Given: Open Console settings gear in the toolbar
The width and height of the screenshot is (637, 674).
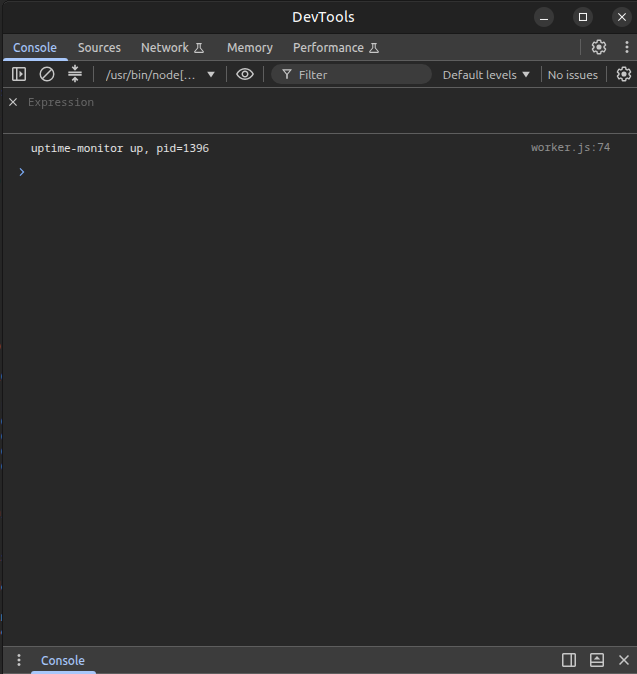Looking at the screenshot, I should [624, 74].
